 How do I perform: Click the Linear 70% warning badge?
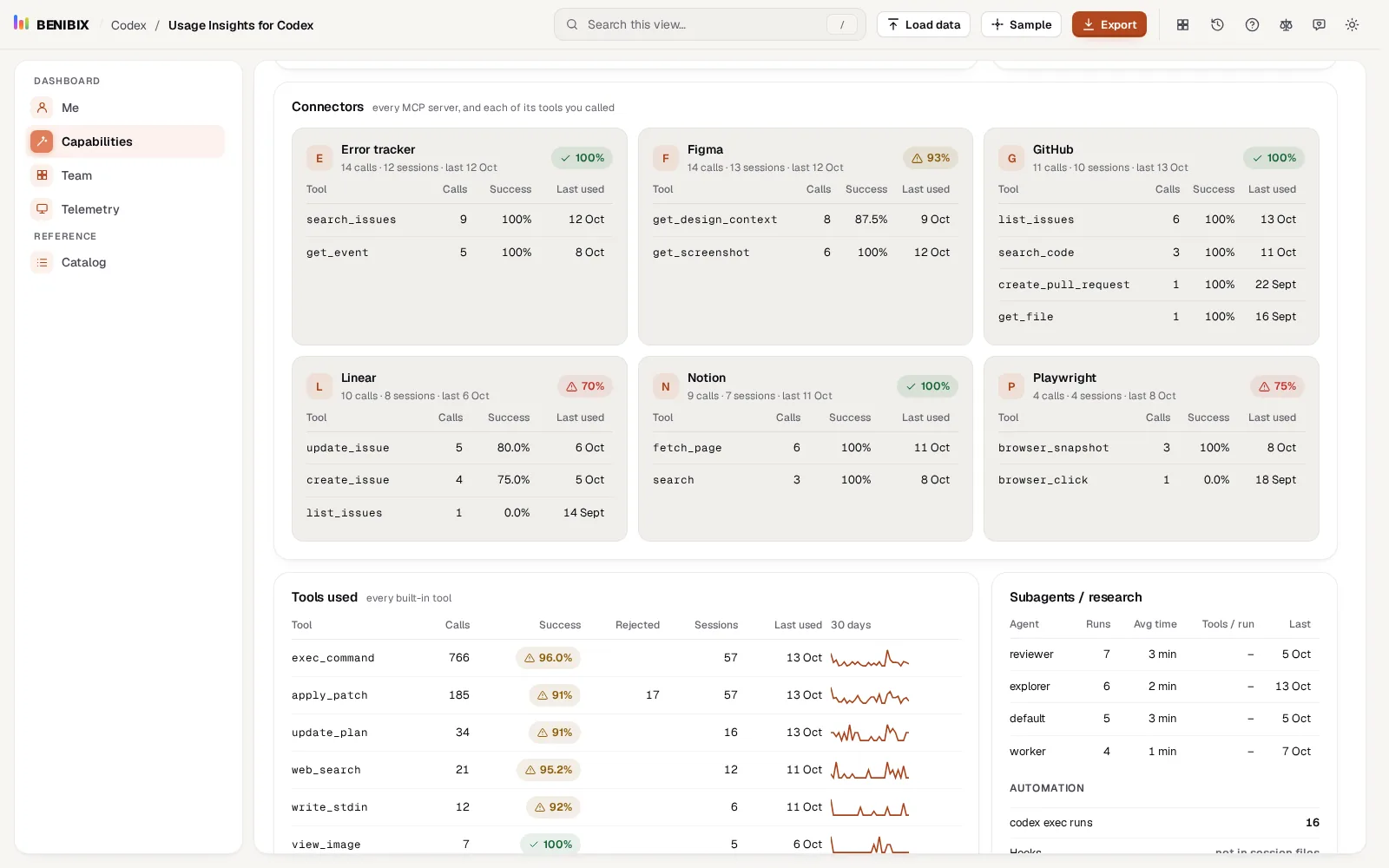click(584, 386)
